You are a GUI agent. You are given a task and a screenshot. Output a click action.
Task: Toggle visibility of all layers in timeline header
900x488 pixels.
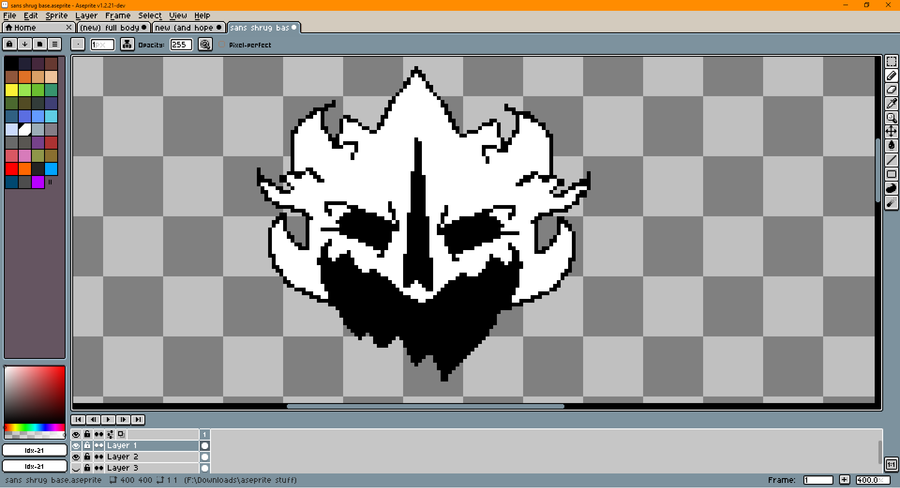76,435
